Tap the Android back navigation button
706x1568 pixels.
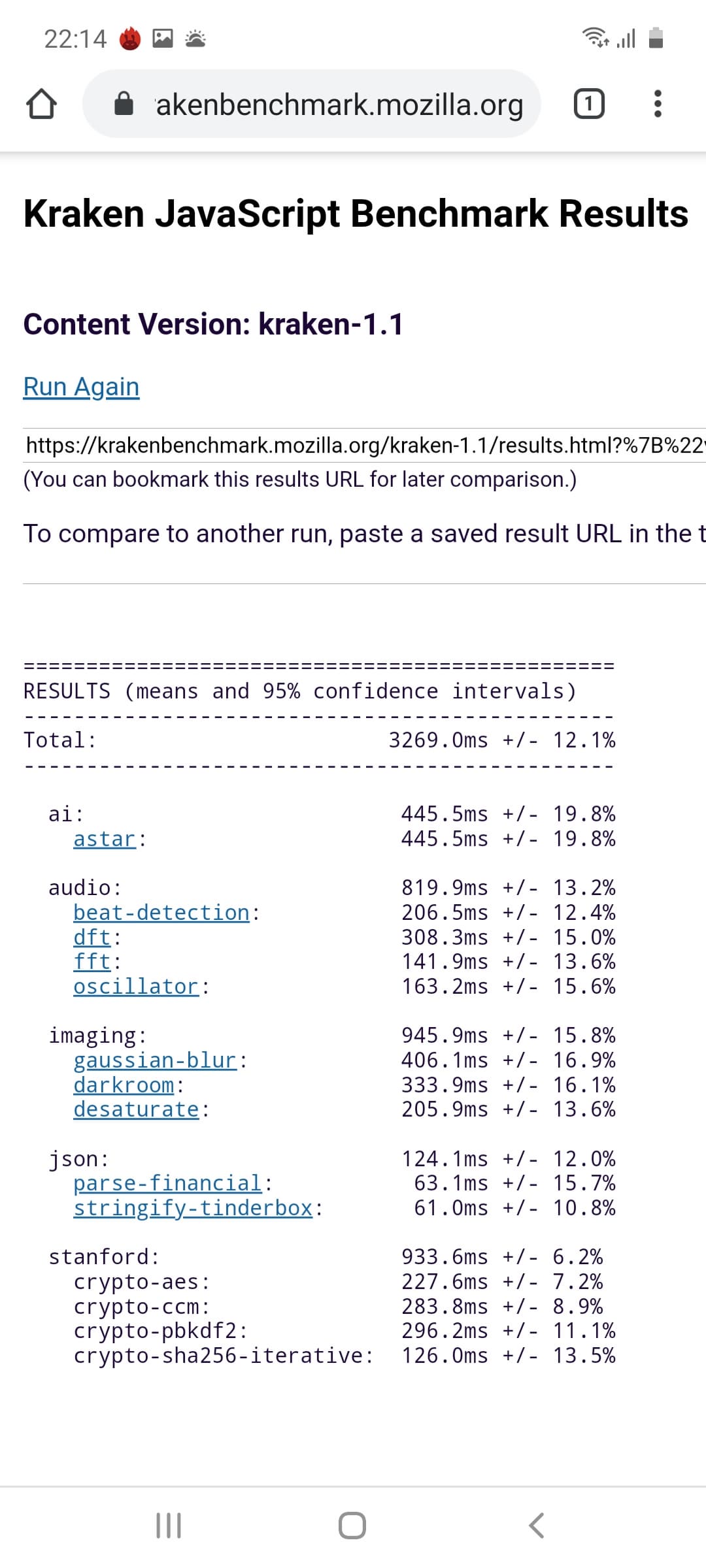(x=536, y=1526)
